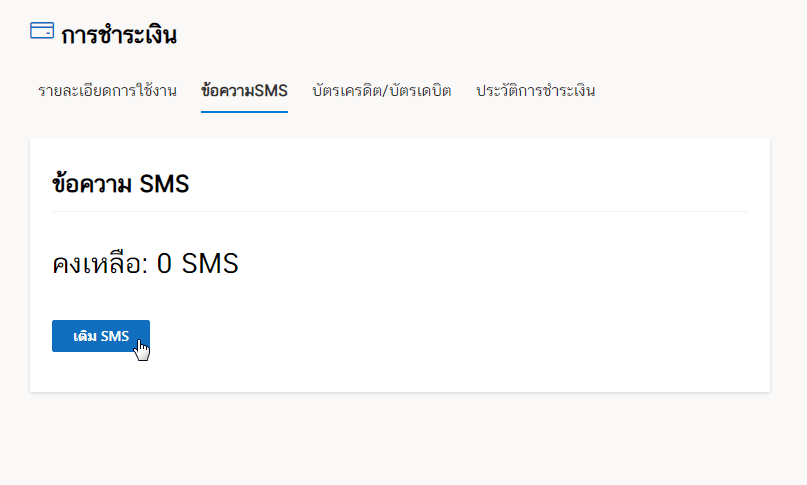This screenshot has height=485, width=807.
Task: Click the เติม SMS button
Action: (101, 336)
